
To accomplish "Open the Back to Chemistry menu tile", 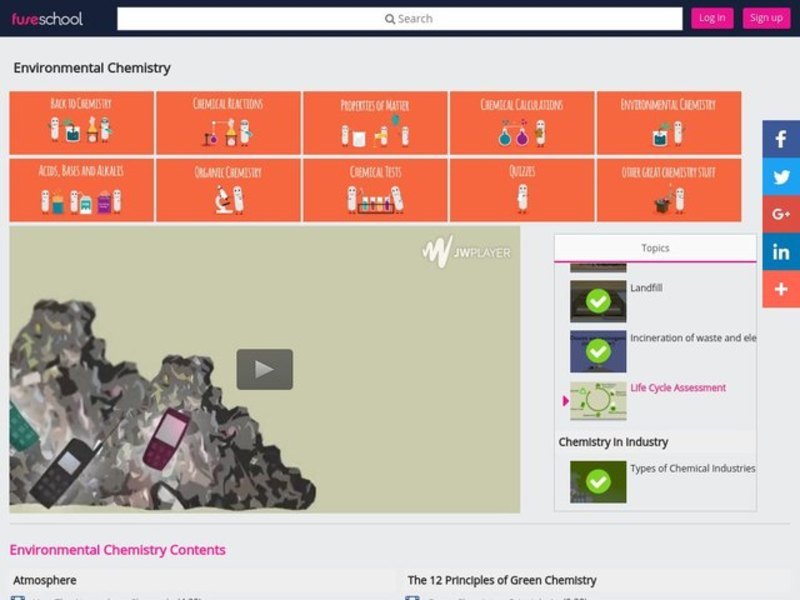I will point(82,122).
